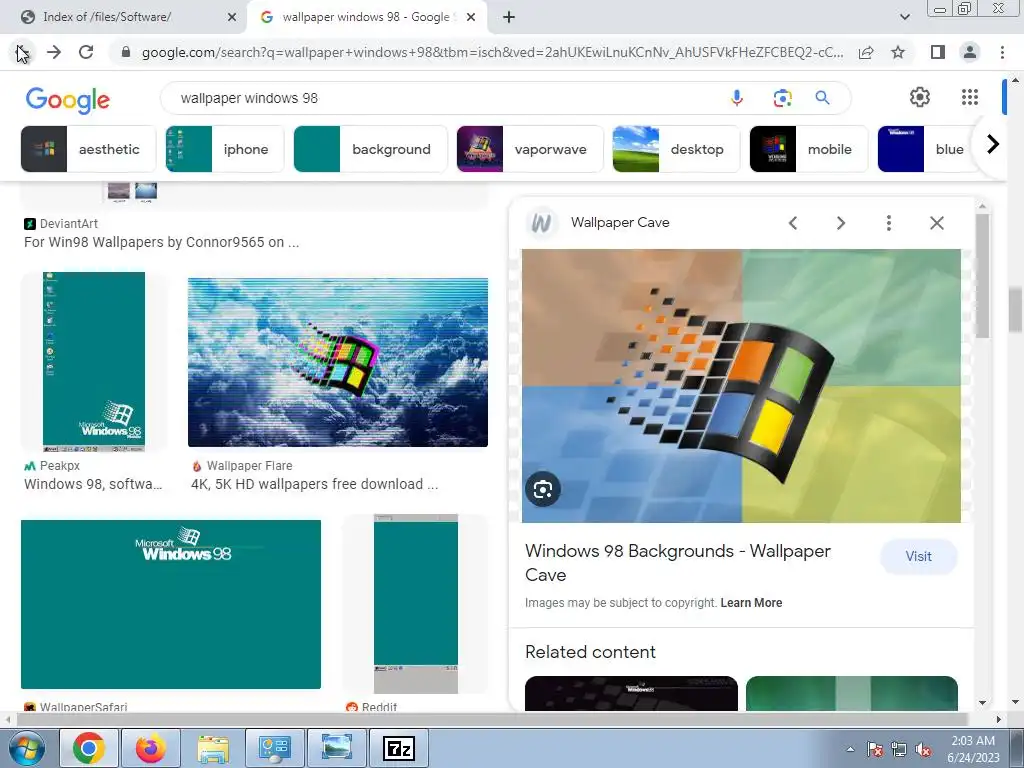Open a new browser tab
The height and width of the screenshot is (768, 1024).
pos(509,17)
